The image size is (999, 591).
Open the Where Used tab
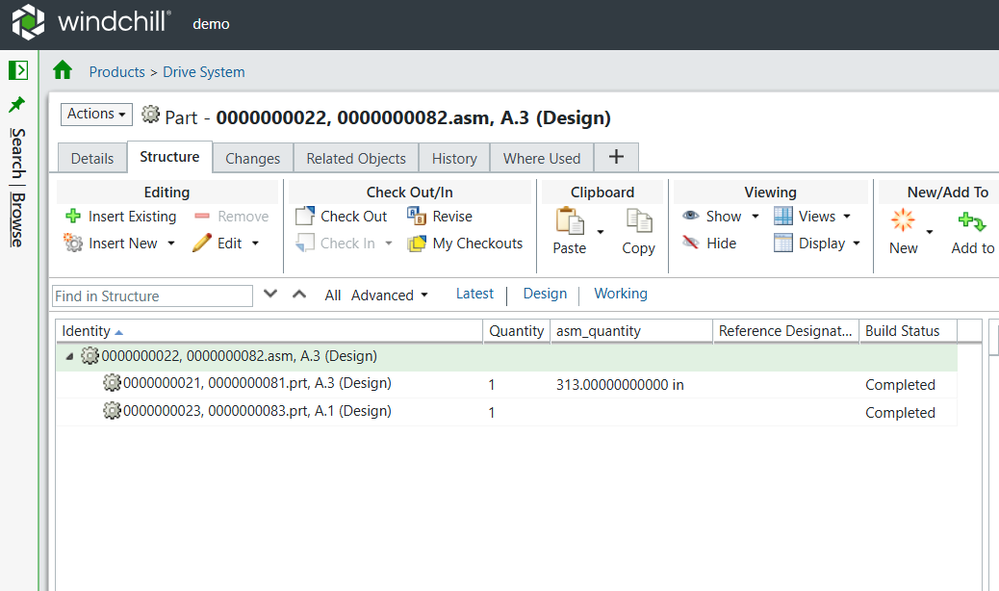pyautogui.click(x=542, y=158)
